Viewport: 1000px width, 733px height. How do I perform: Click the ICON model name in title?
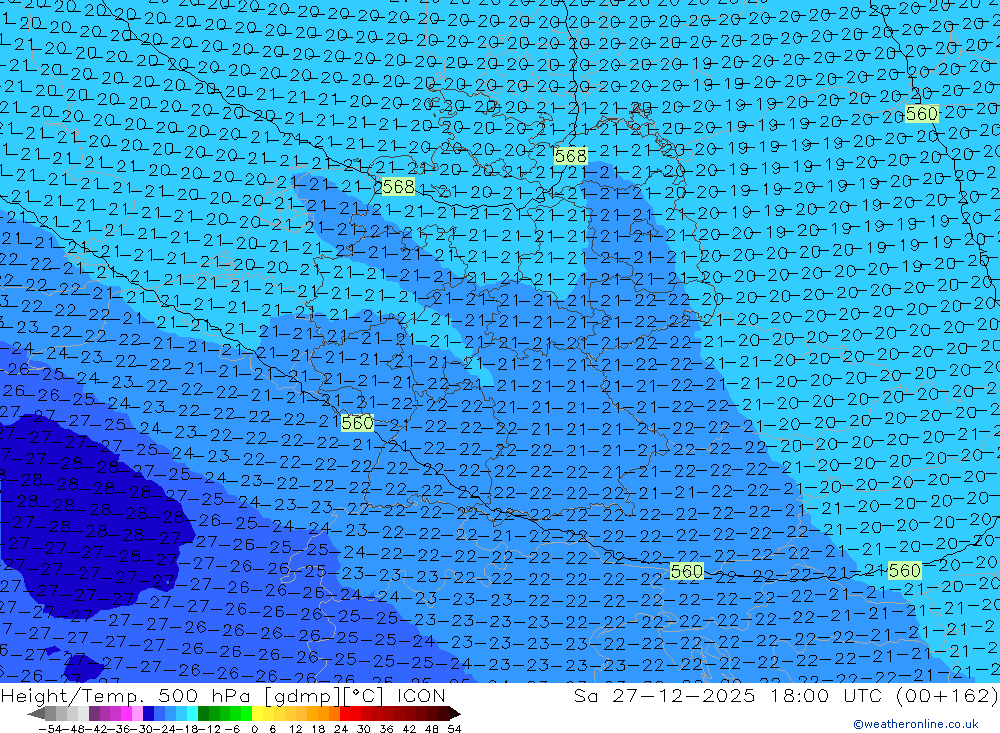coord(421,695)
